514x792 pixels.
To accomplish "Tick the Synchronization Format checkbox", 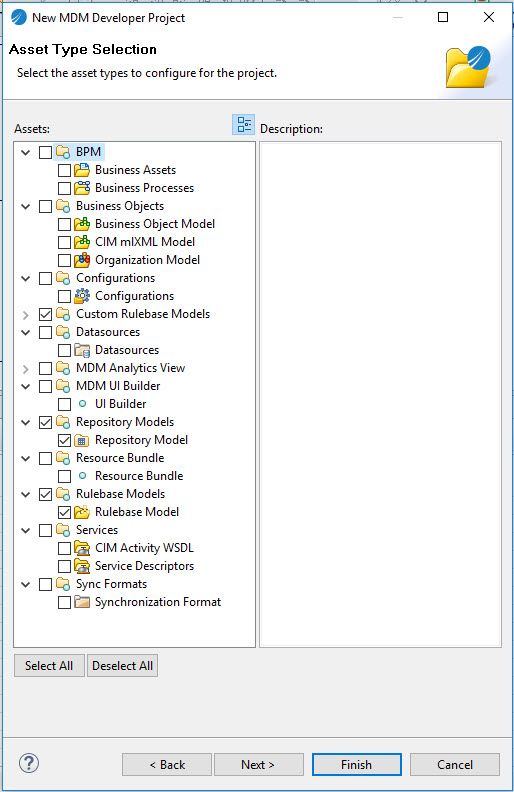I will [x=64, y=602].
